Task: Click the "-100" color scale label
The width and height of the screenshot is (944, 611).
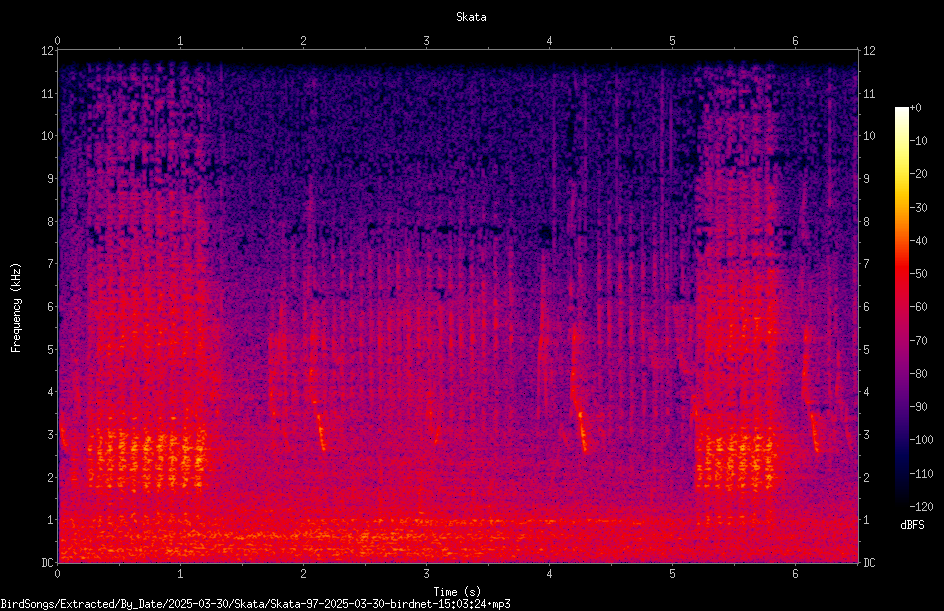Action: pos(921,440)
